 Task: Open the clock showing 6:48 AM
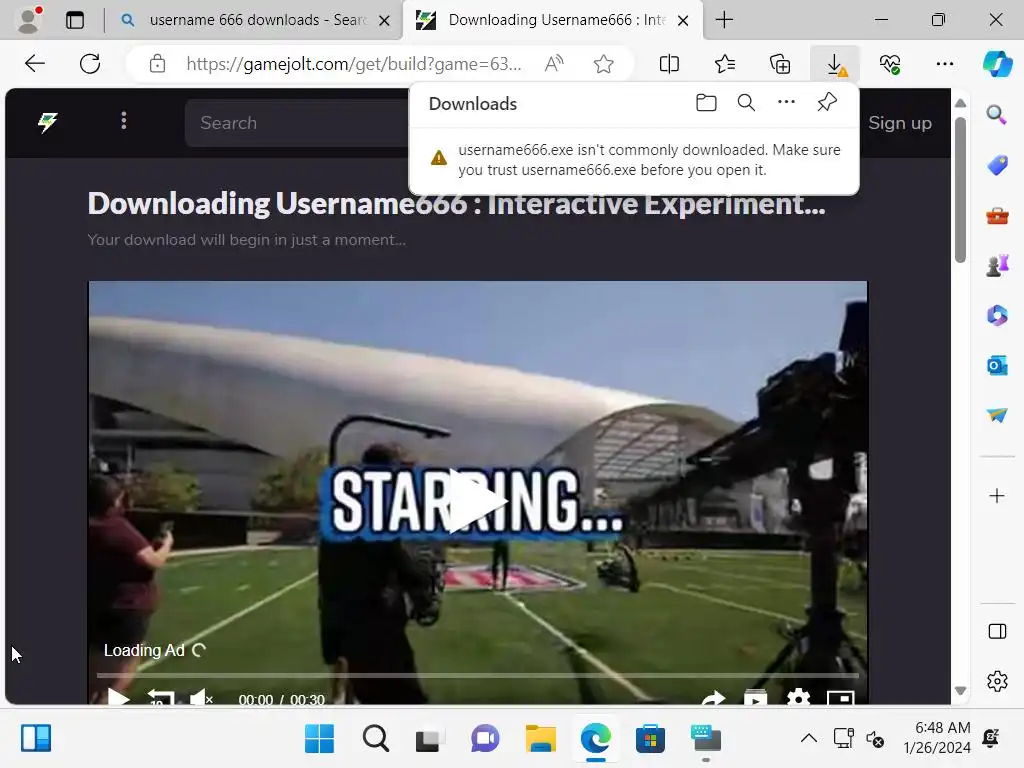(937, 738)
